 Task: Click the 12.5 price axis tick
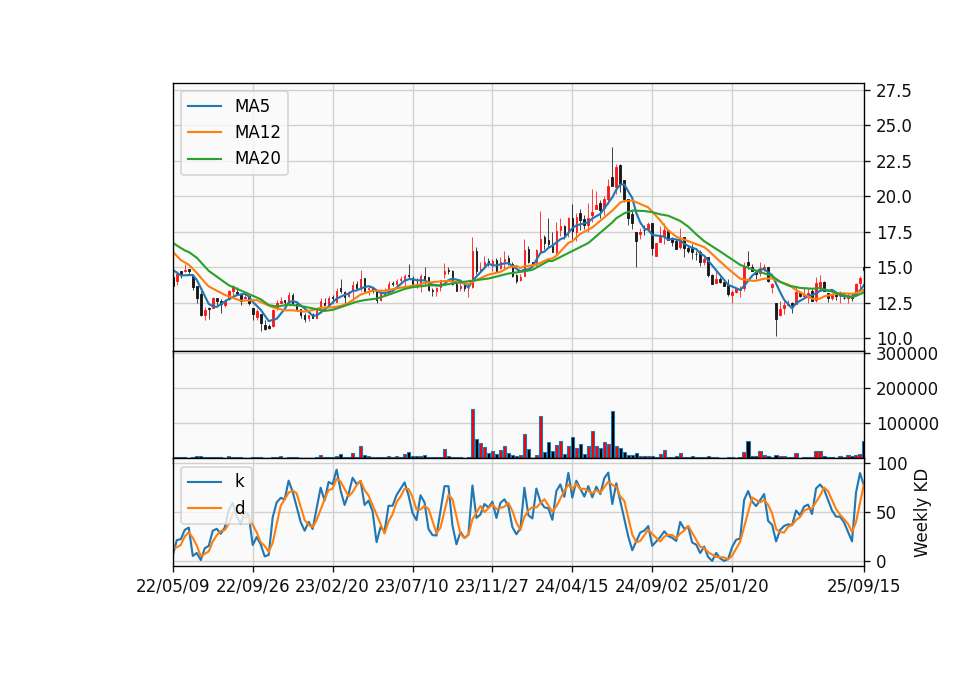coord(894,304)
